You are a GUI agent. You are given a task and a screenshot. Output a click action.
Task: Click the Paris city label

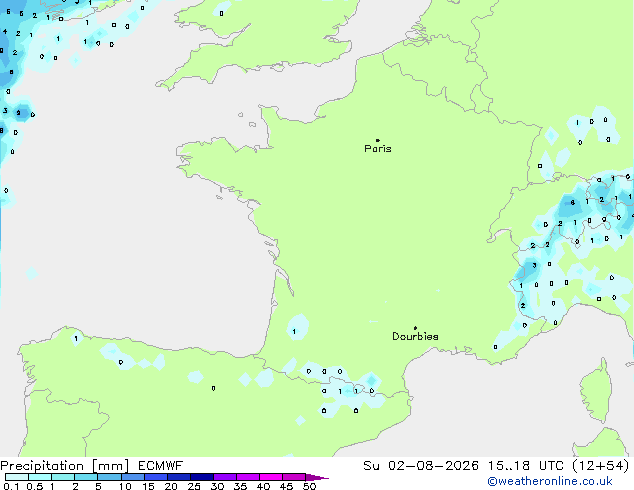[378, 148]
